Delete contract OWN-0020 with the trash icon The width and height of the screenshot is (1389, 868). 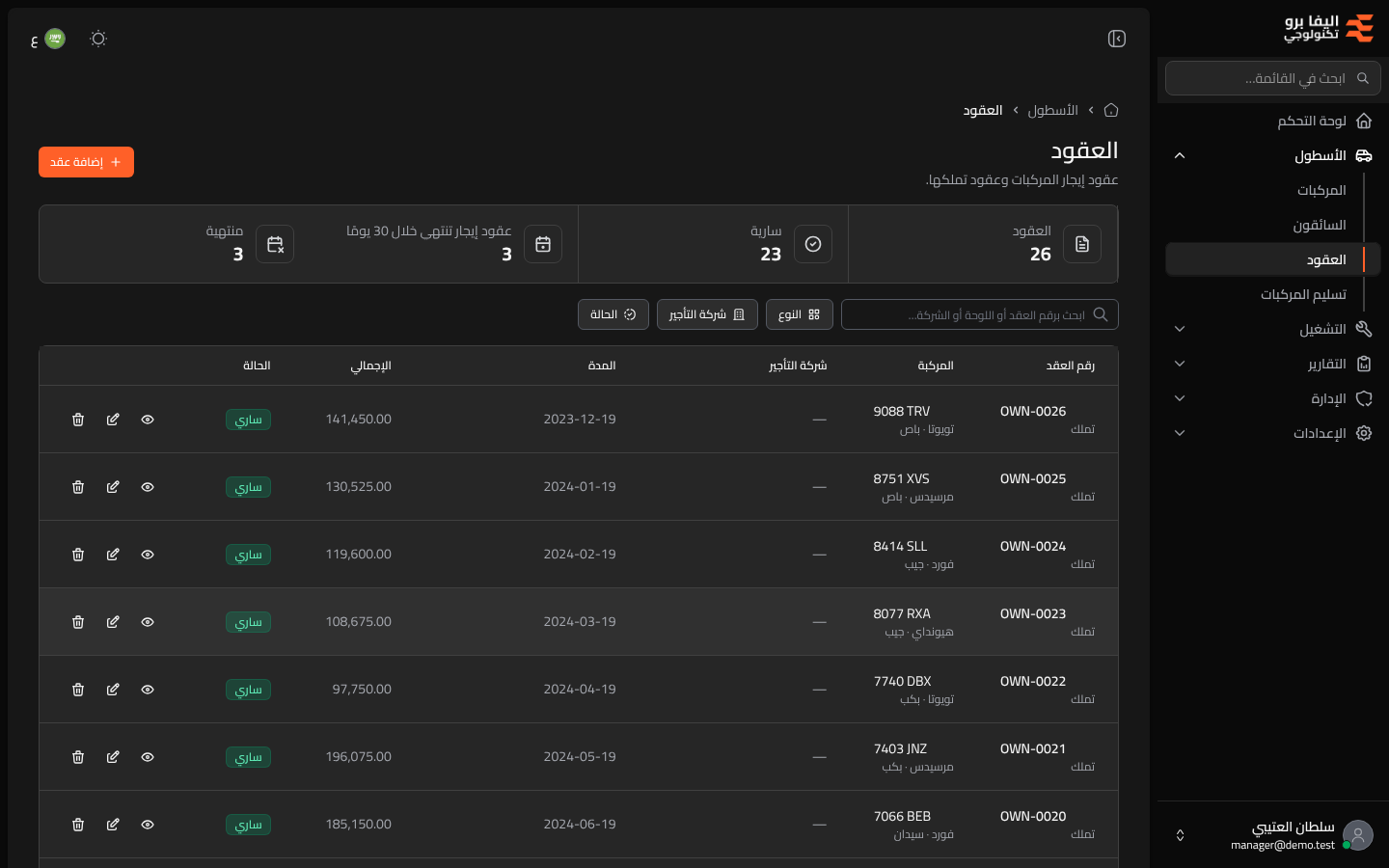click(x=78, y=825)
